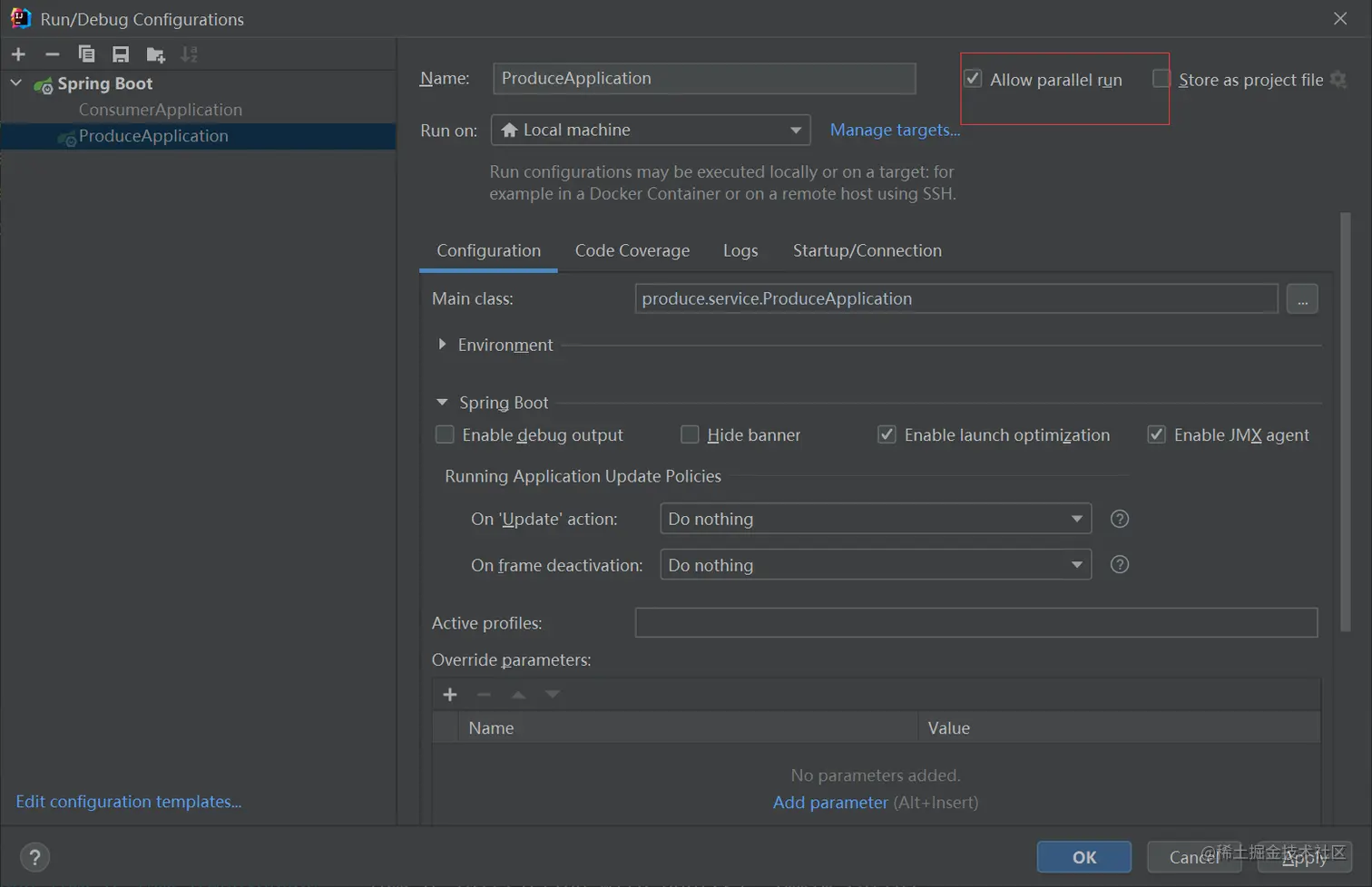Copy the ProduceApplication configuration
Image resolution: width=1372 pixels, height=887 pixels.
coord(87,54)
